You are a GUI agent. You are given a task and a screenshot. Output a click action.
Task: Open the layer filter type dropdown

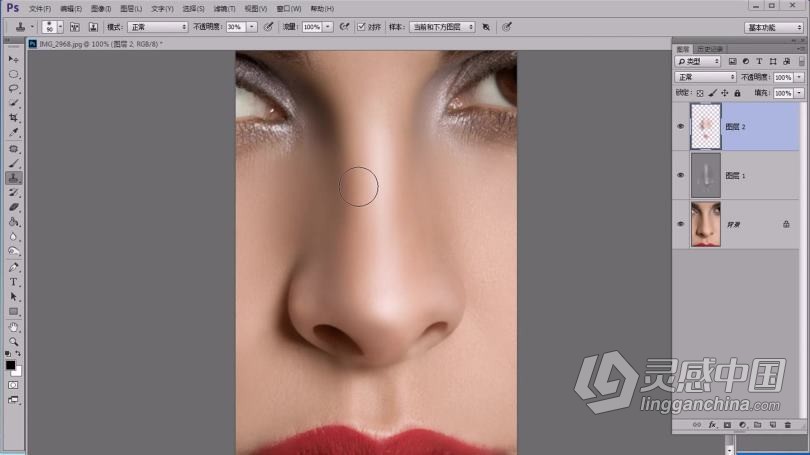[697, 61]
